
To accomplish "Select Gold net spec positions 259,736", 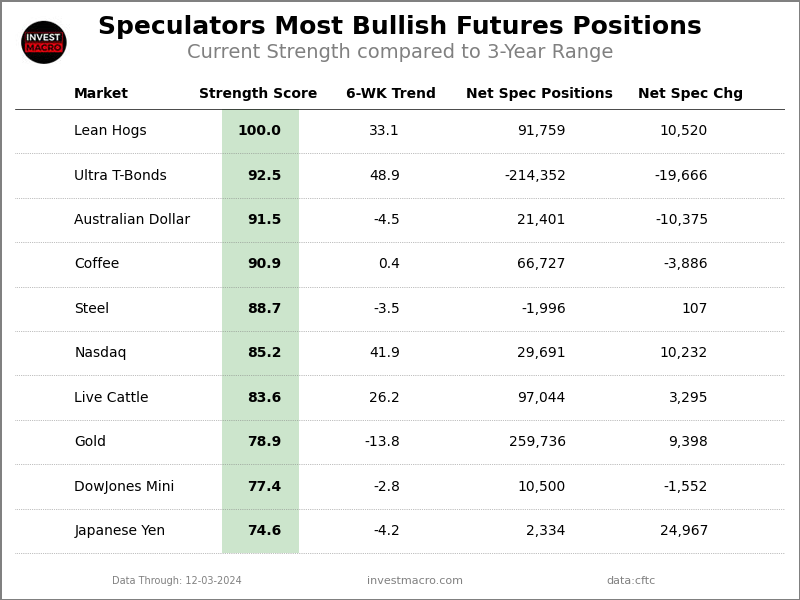I will tap(537, 442).
